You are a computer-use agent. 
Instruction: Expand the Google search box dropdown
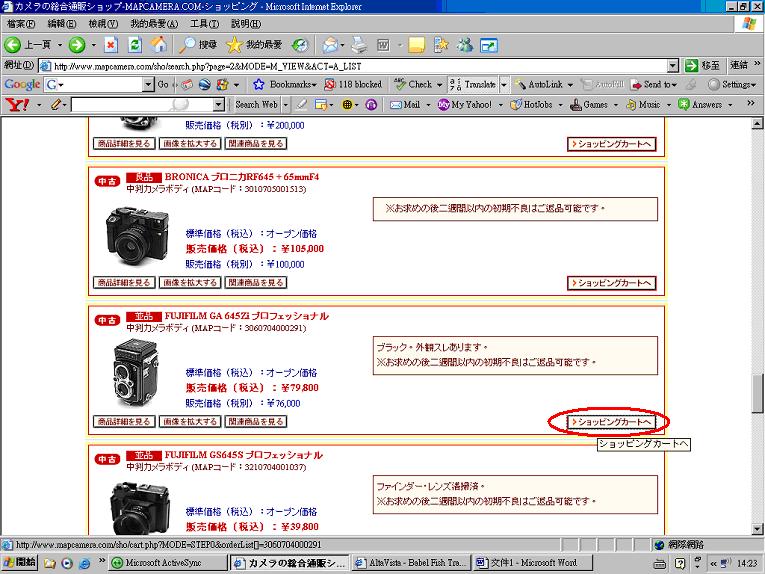[148, 84]
